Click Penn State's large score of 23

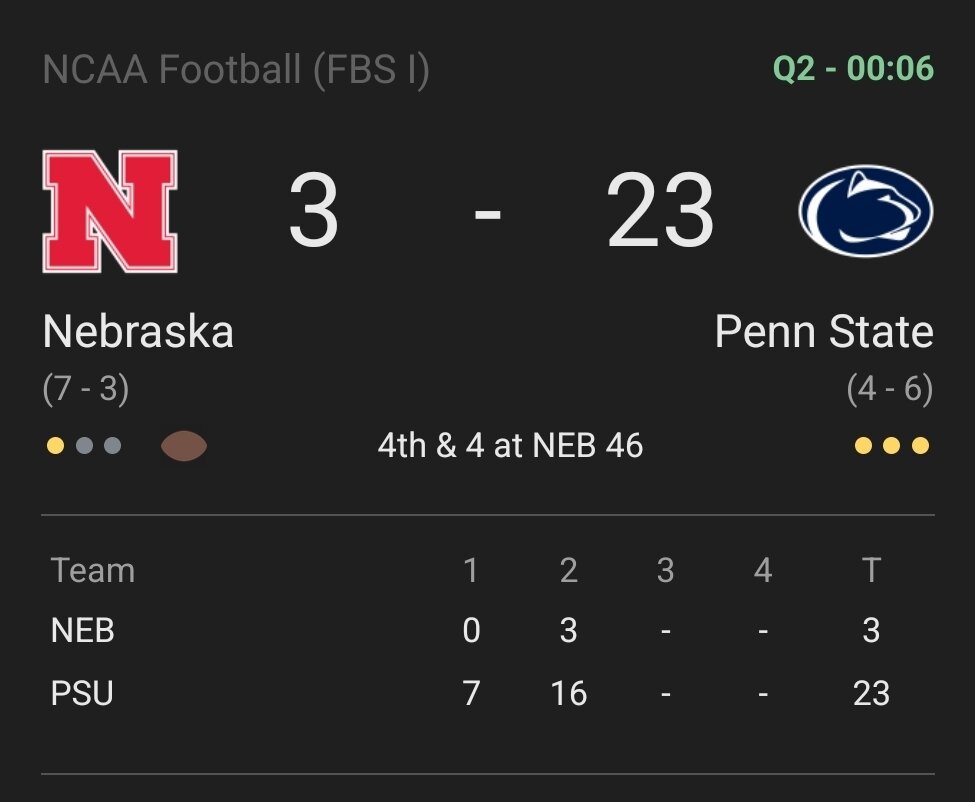[x=660, y=212]
